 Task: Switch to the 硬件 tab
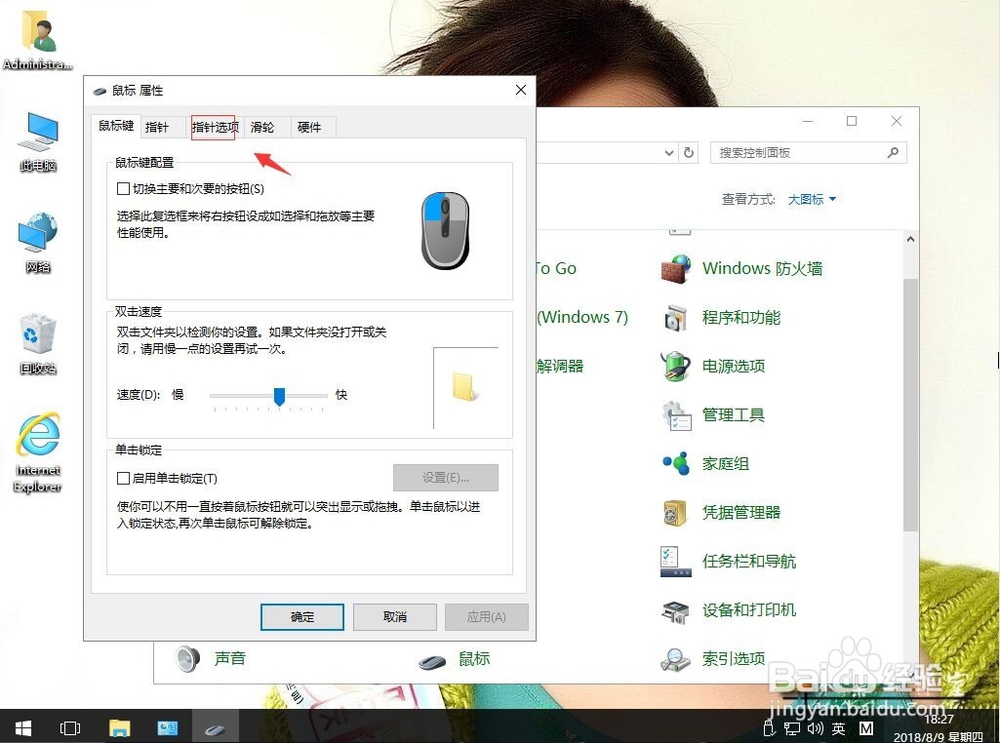click(x=310, y=127)
